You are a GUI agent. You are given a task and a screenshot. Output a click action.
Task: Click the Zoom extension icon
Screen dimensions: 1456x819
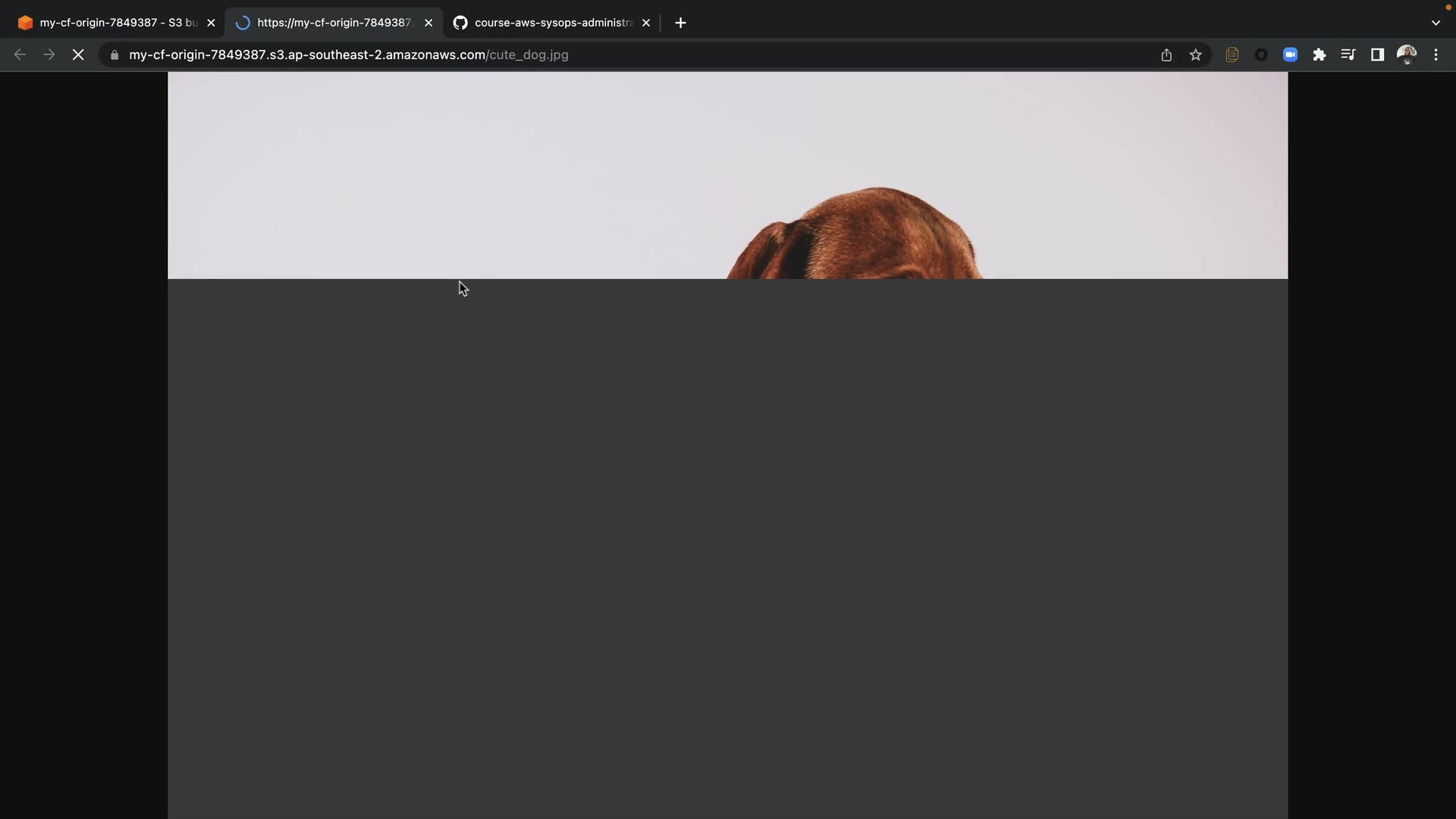(x=1290, y=55)
